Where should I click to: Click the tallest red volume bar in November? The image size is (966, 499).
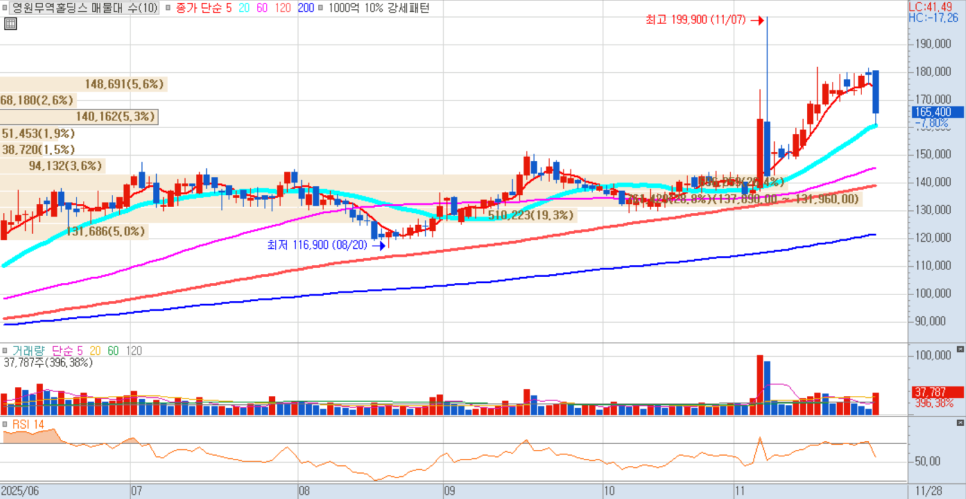(760, 385)
